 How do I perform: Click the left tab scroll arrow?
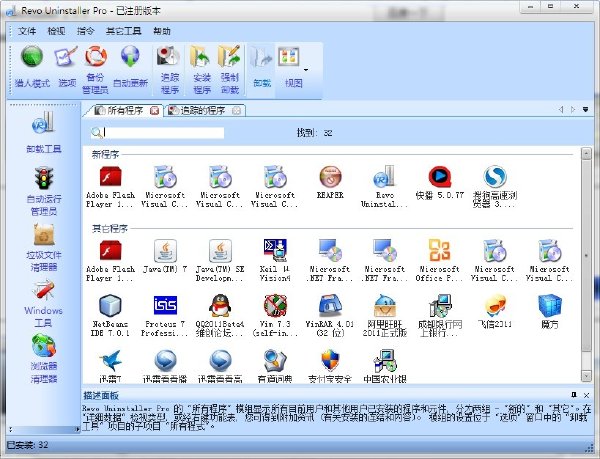[561, 109]
